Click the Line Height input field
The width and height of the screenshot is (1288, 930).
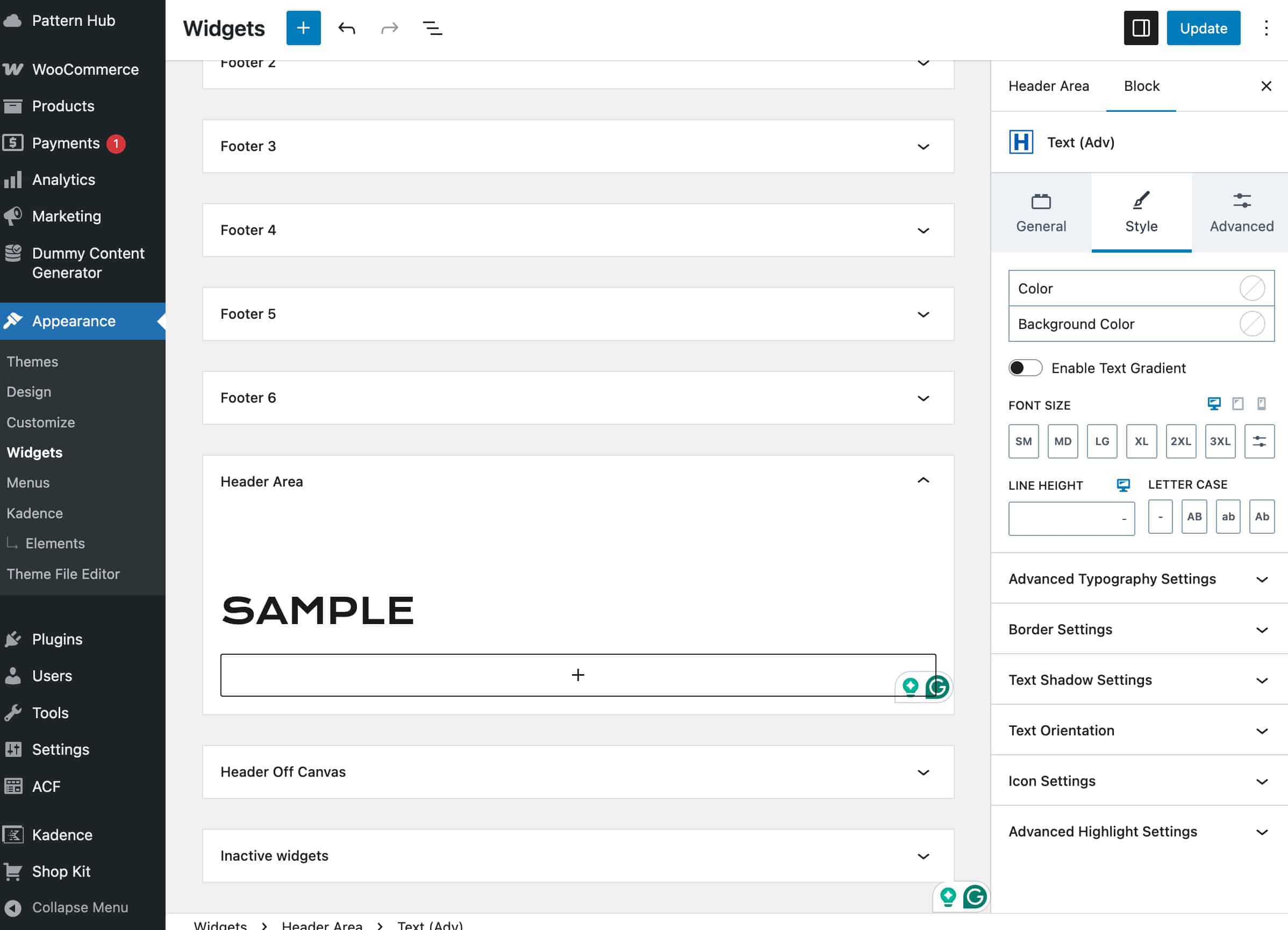tap(1071, 518)
